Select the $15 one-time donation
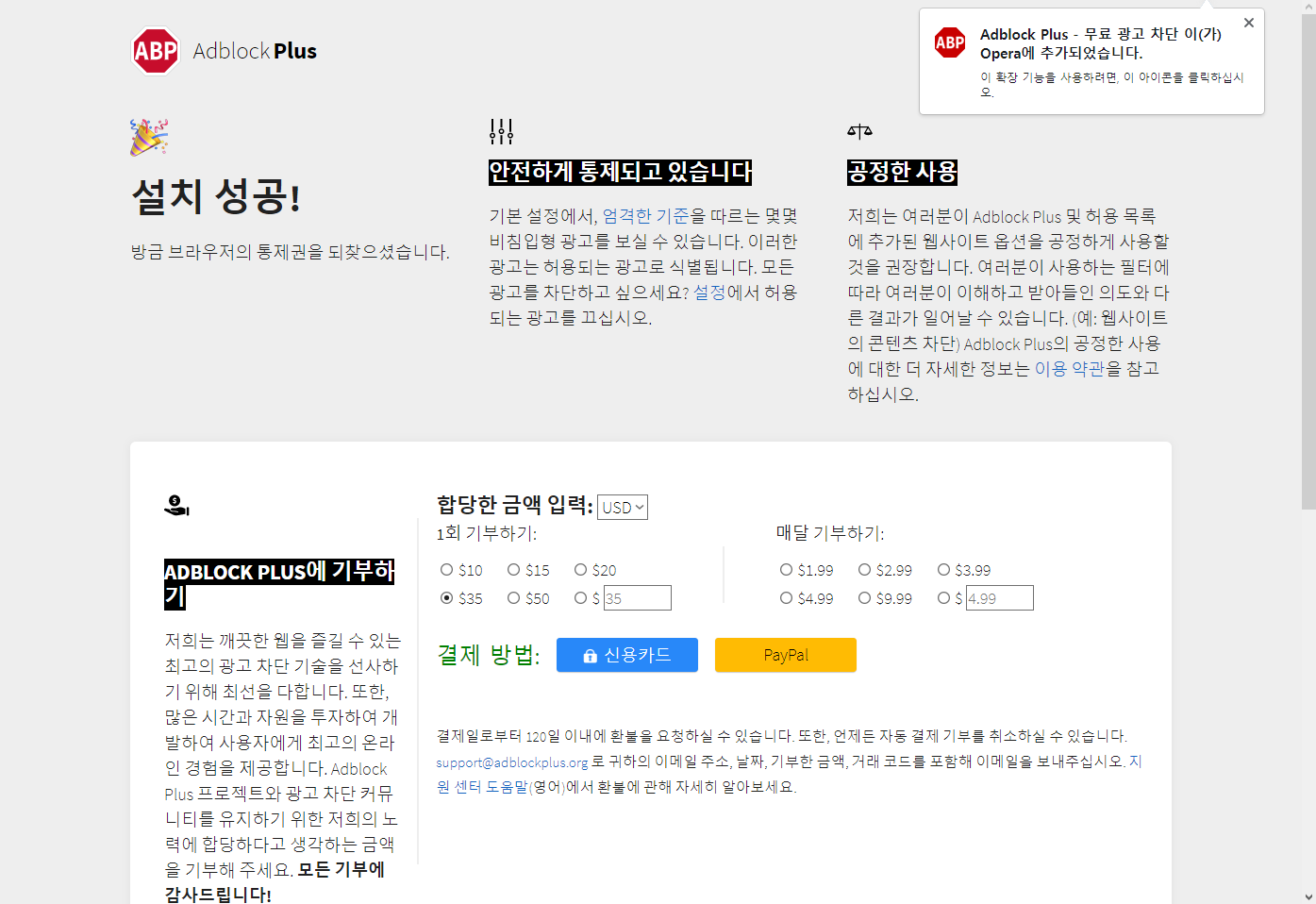Image resolution: width=1316 pixels, height=904 pixels. [x=513, y=569]
